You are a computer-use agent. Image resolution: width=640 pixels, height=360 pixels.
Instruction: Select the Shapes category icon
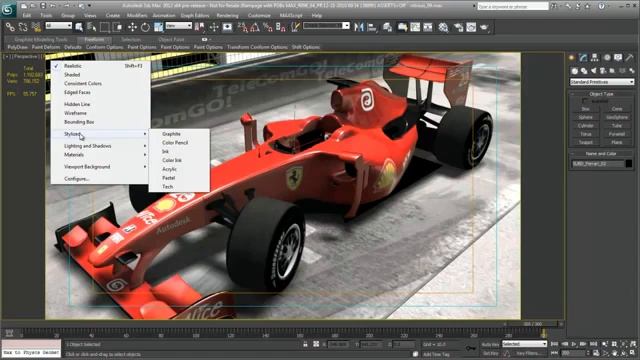pos(584,71)
